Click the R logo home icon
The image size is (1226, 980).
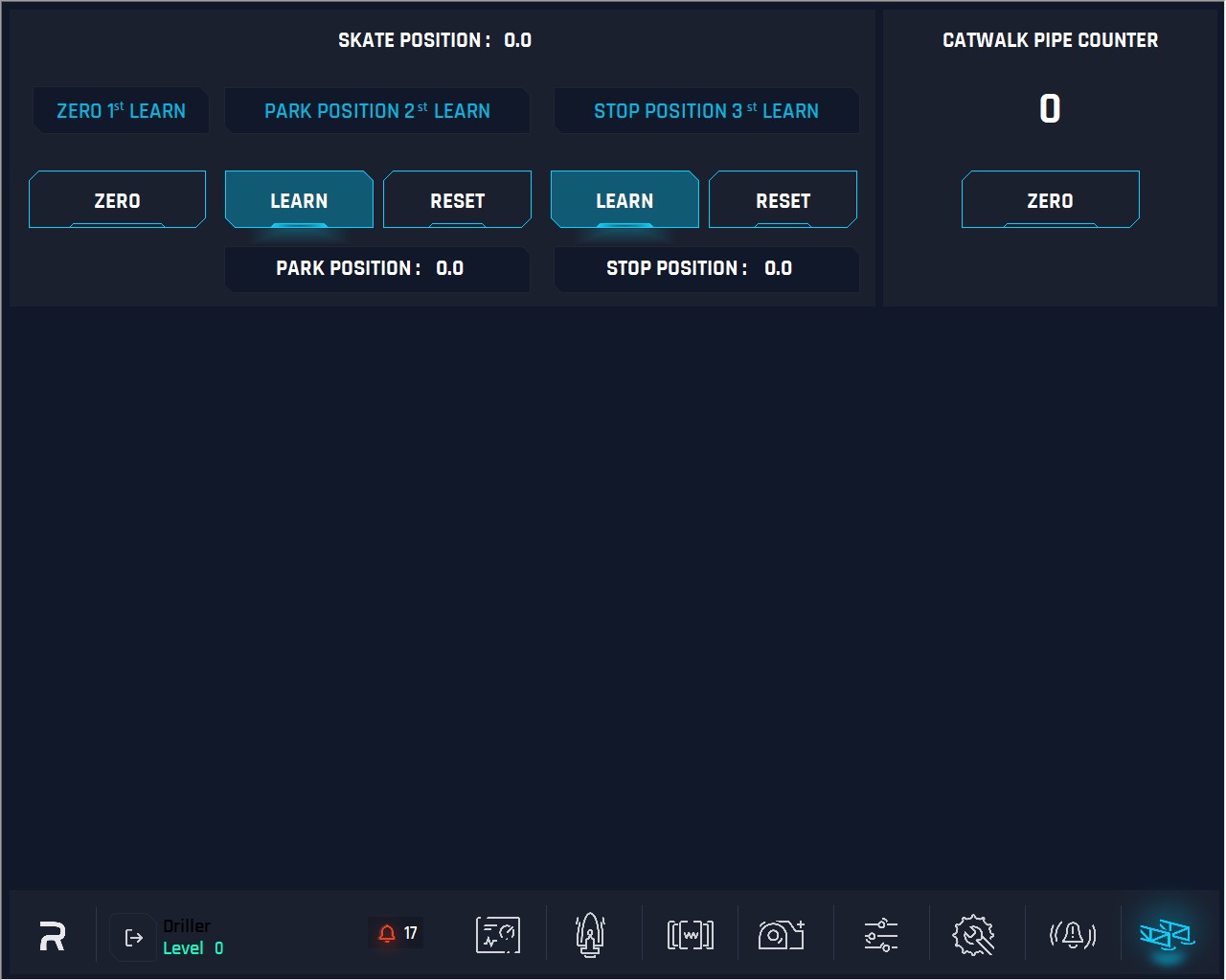(53, 936)
